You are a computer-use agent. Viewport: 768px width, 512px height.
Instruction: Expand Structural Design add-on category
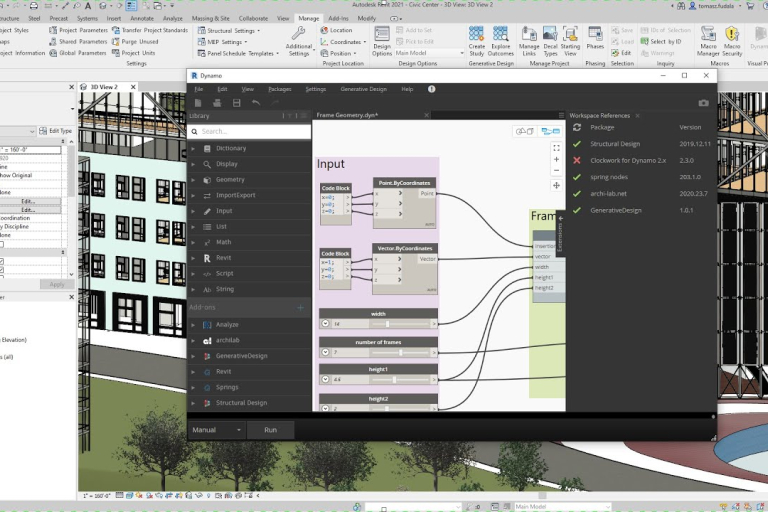193,403
